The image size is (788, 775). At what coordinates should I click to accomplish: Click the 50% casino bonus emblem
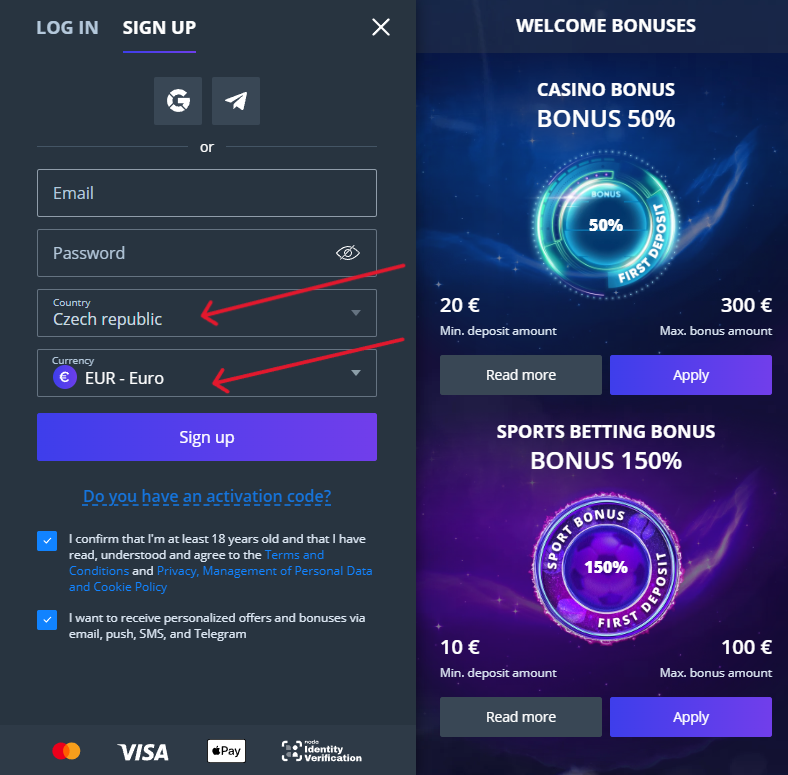click(x=606, y=224)
